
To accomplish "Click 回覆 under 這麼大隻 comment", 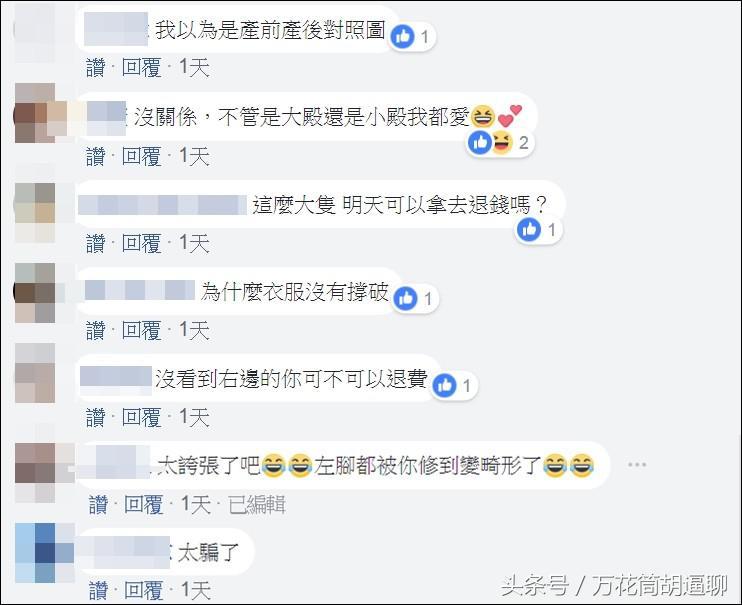I will tap(141, 243).
